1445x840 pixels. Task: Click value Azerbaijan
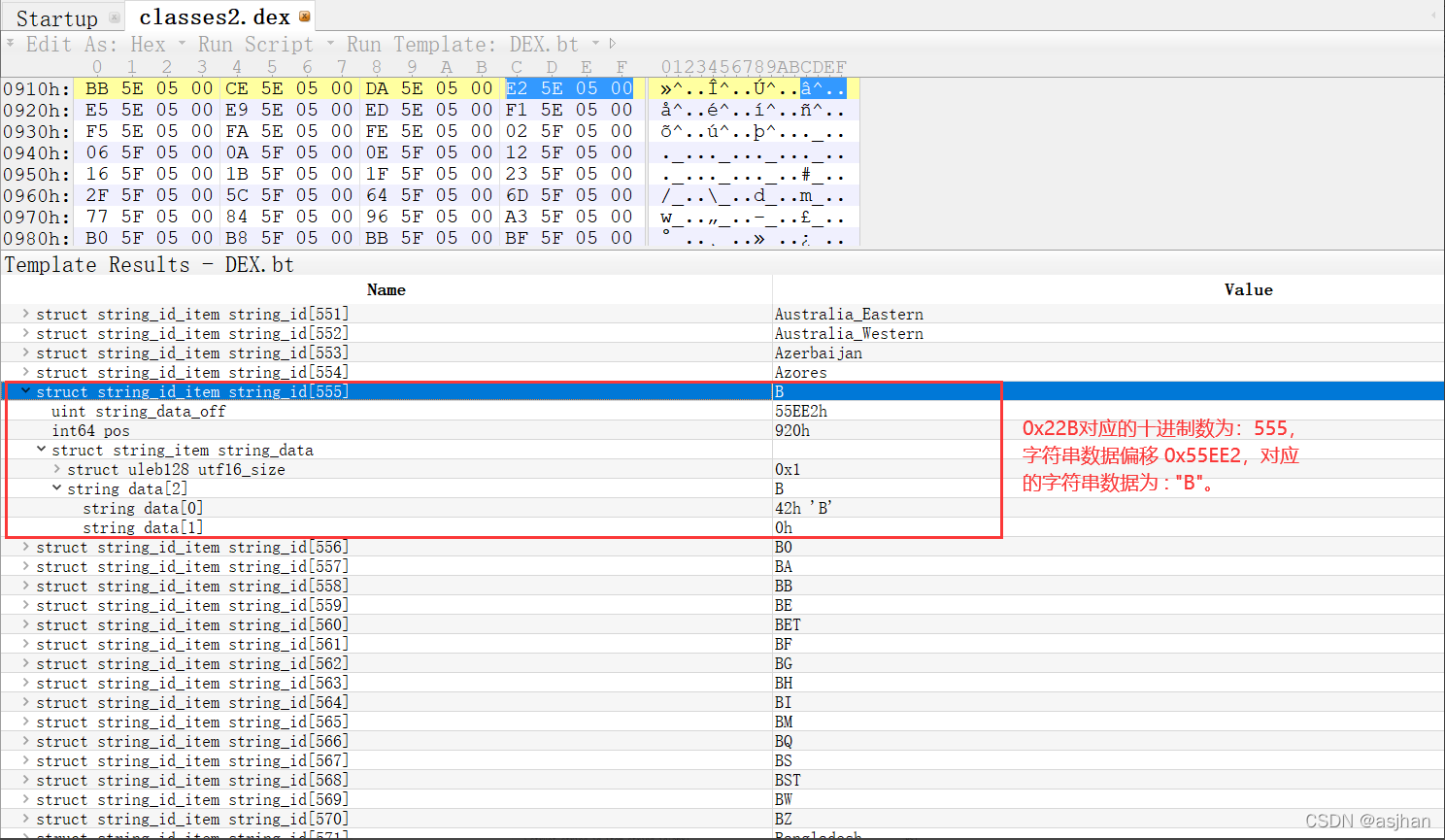(x=818, y=353)
